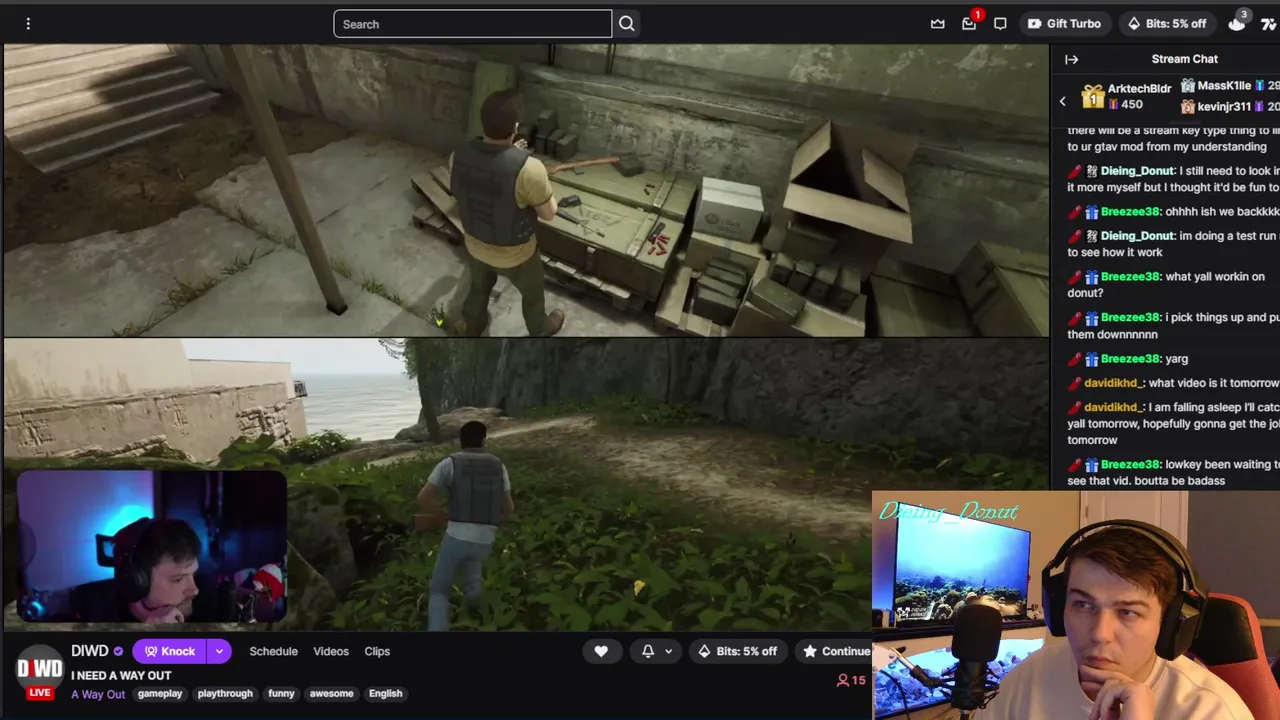Click Breezee38 on what yall workin message
1280x720 pixels.
coord(1131,277)
